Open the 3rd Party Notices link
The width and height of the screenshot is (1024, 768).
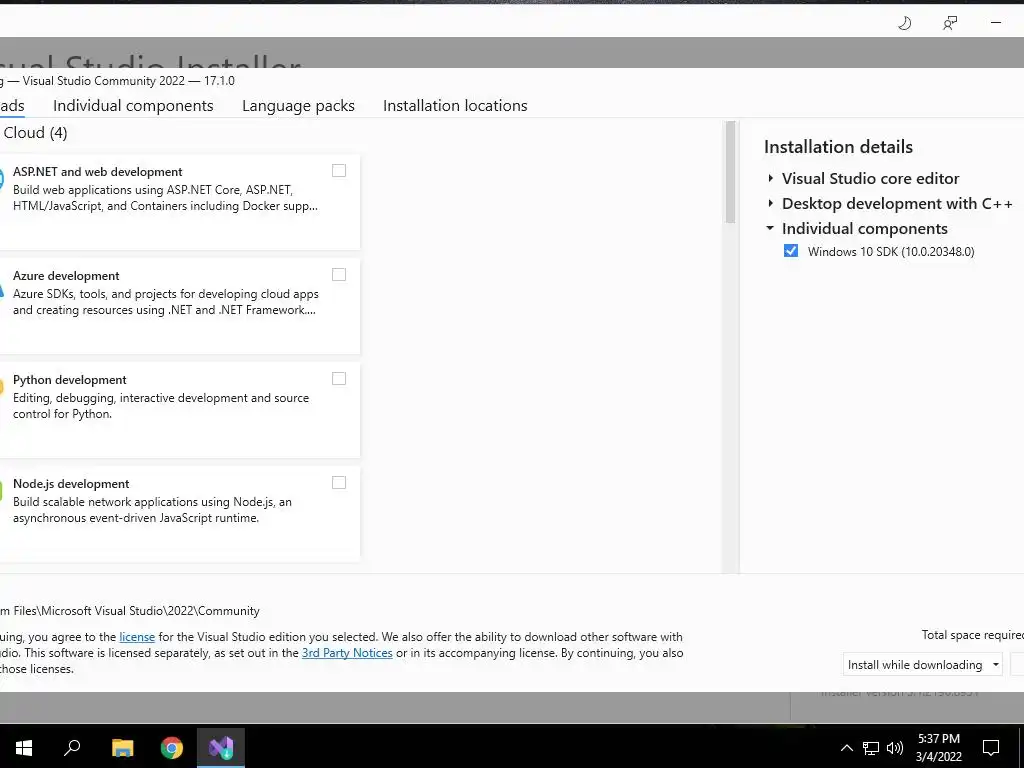coord(347,653)
